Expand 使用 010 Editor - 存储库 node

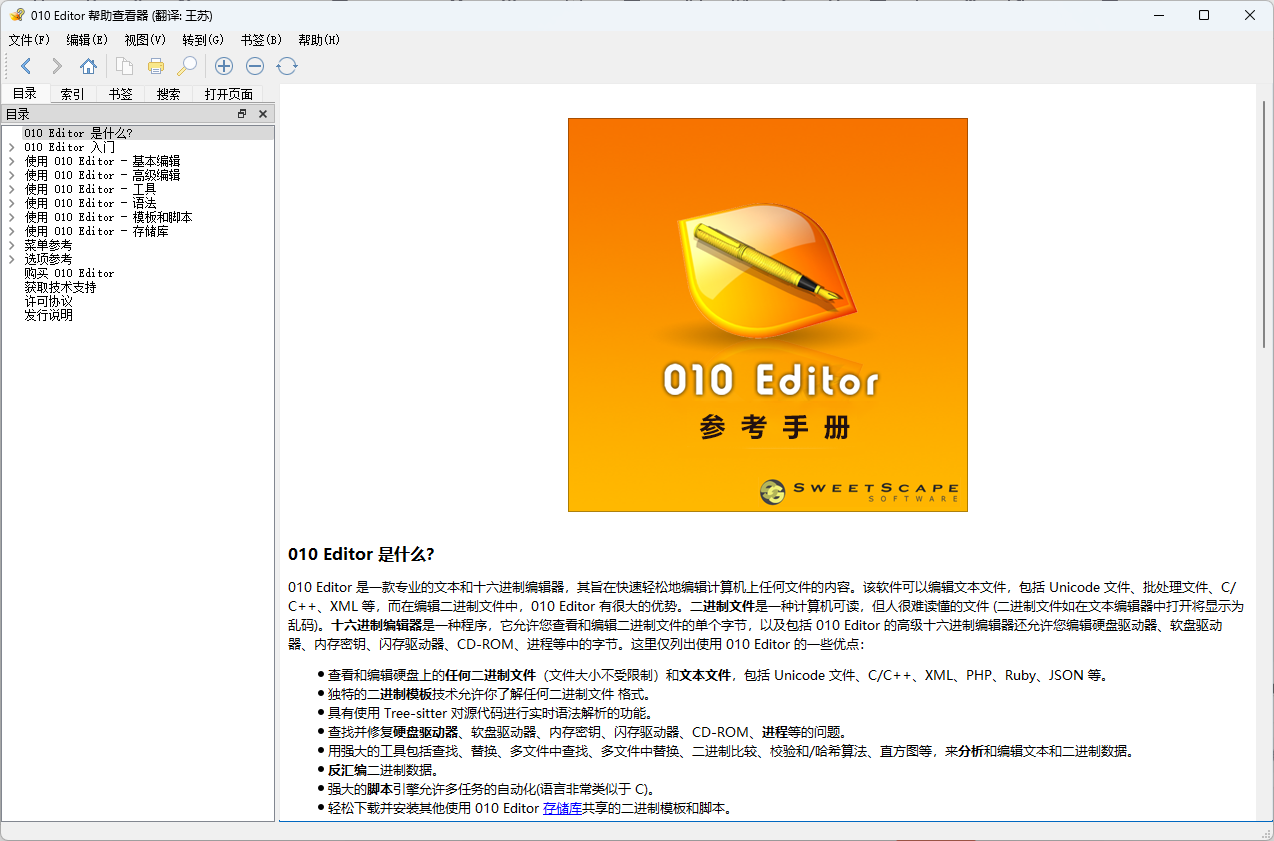pos(12,231)
